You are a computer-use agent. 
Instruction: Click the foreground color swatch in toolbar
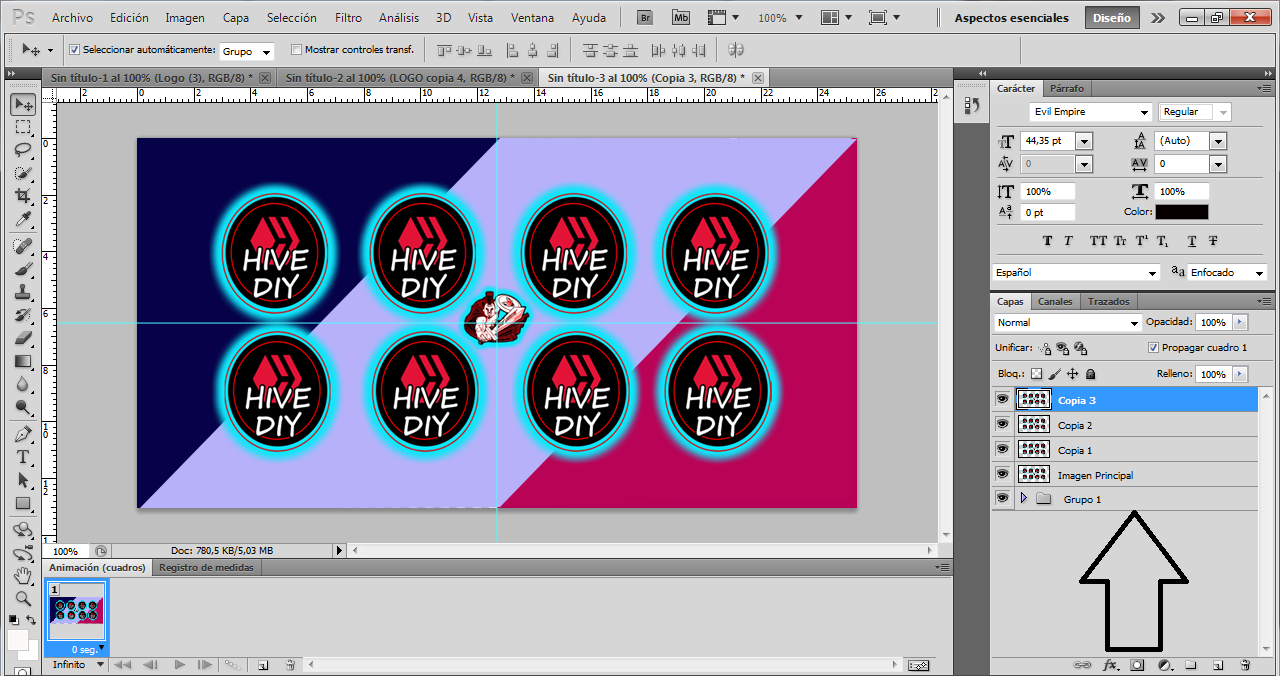point(18,639)
